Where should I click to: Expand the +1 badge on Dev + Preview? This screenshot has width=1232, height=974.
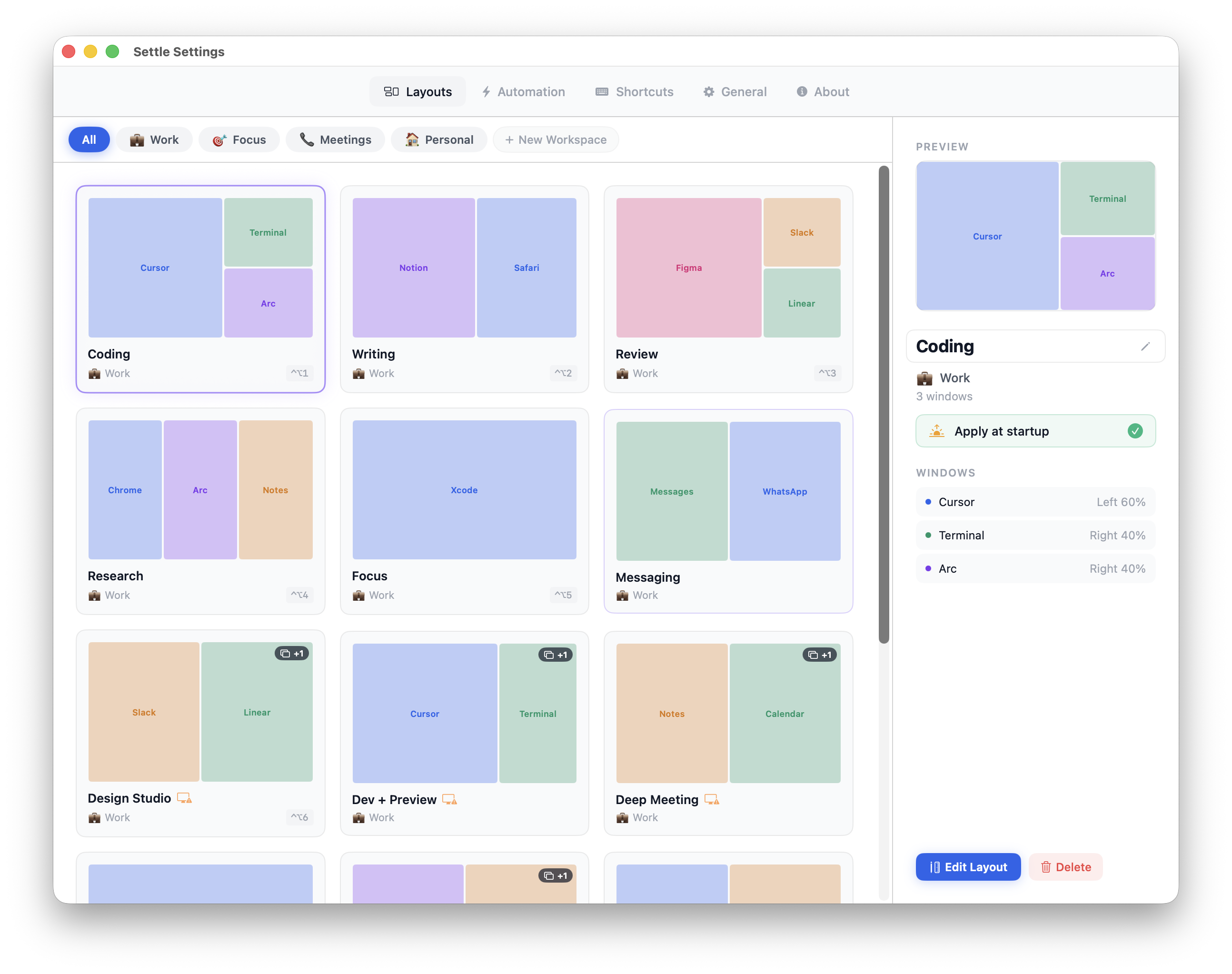tap(555, 655)
